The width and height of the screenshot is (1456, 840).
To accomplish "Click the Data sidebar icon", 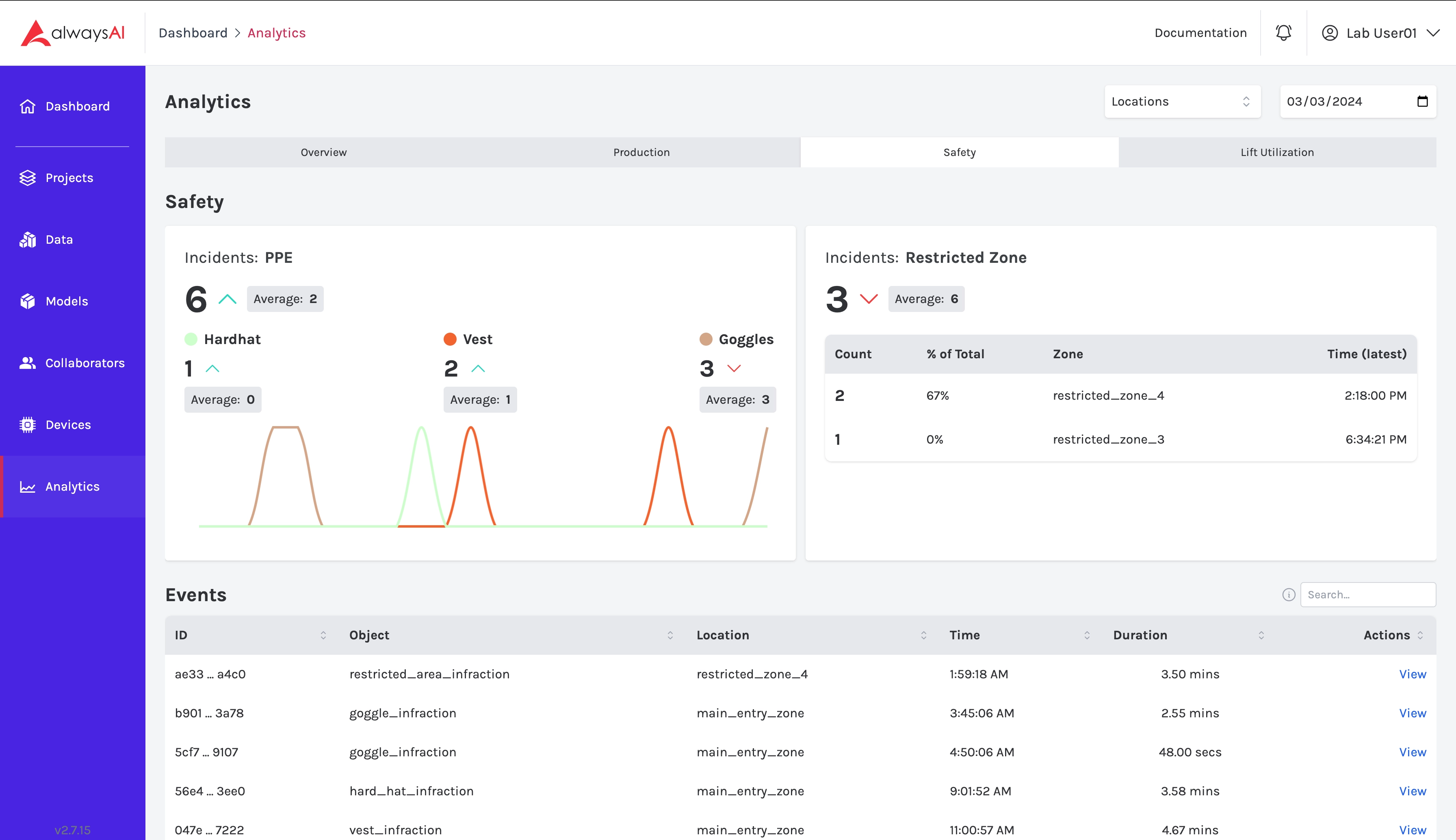I will (x=28, y=239).
